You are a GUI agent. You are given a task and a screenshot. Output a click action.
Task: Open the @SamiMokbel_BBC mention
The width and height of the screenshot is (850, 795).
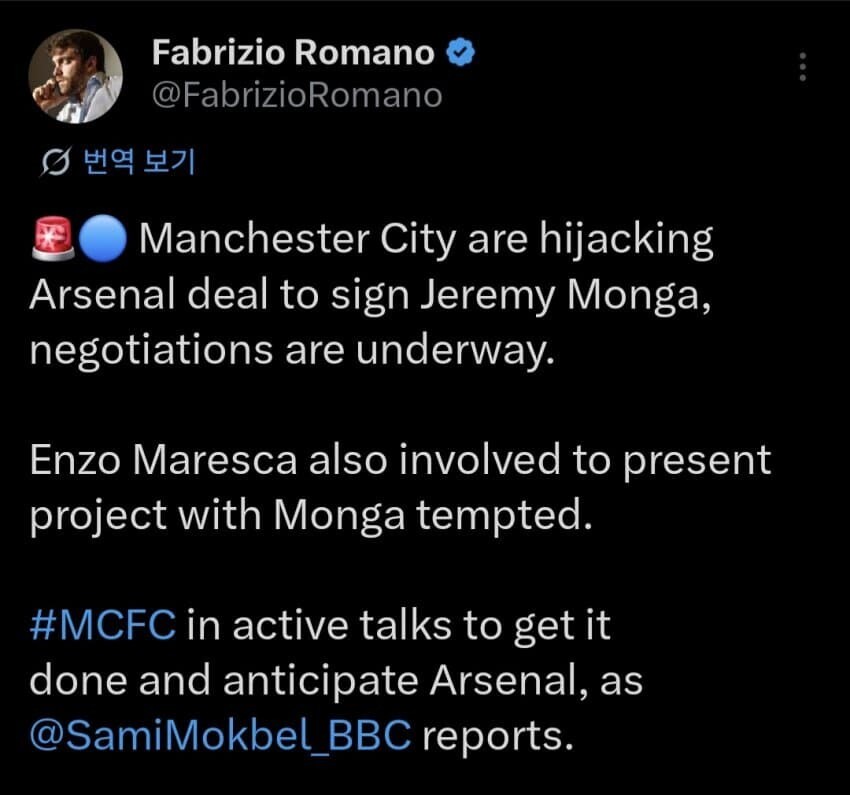(221, 735)
